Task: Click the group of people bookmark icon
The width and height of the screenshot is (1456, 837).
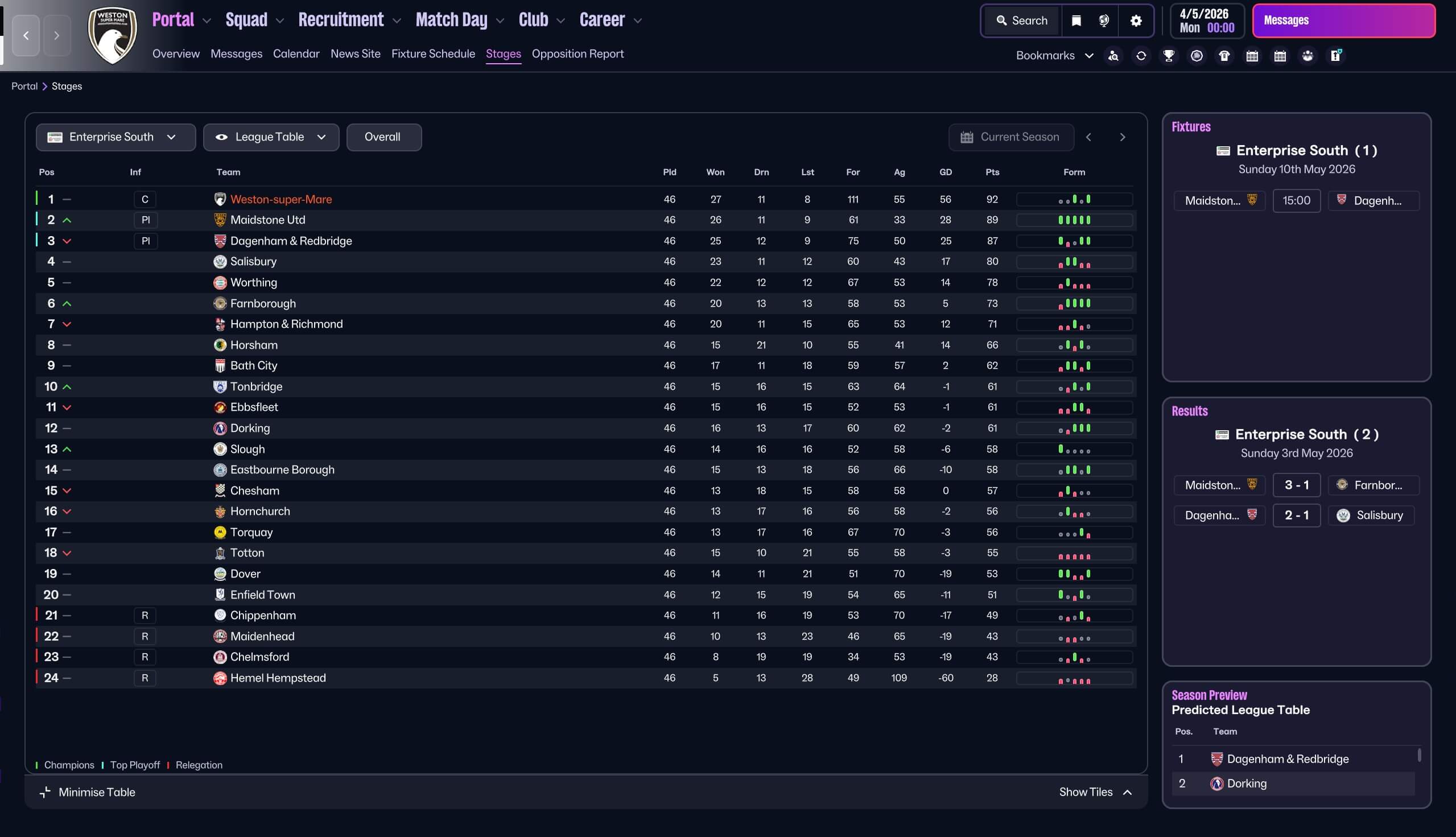Action: (x=1307, y=56)
